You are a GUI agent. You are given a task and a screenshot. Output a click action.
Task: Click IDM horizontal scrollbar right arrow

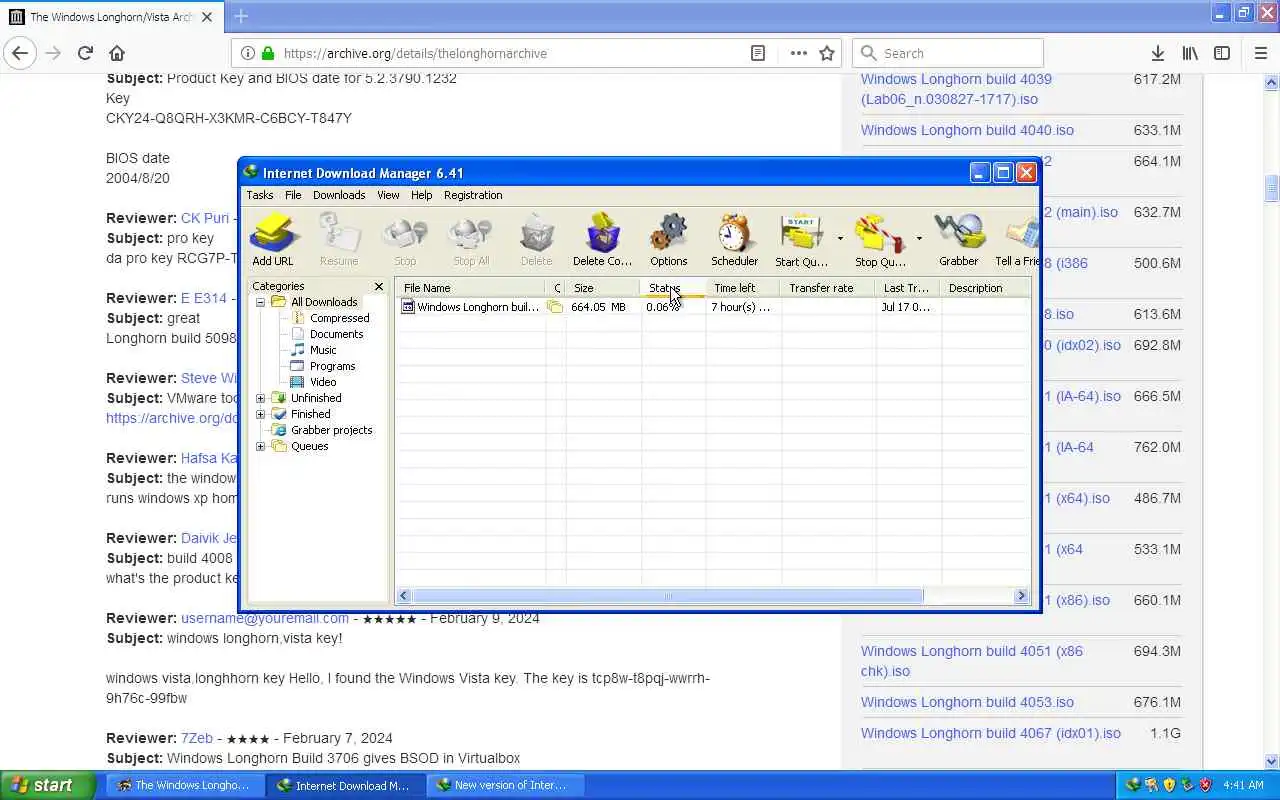pyautogui.click(x=1021, y=596)
